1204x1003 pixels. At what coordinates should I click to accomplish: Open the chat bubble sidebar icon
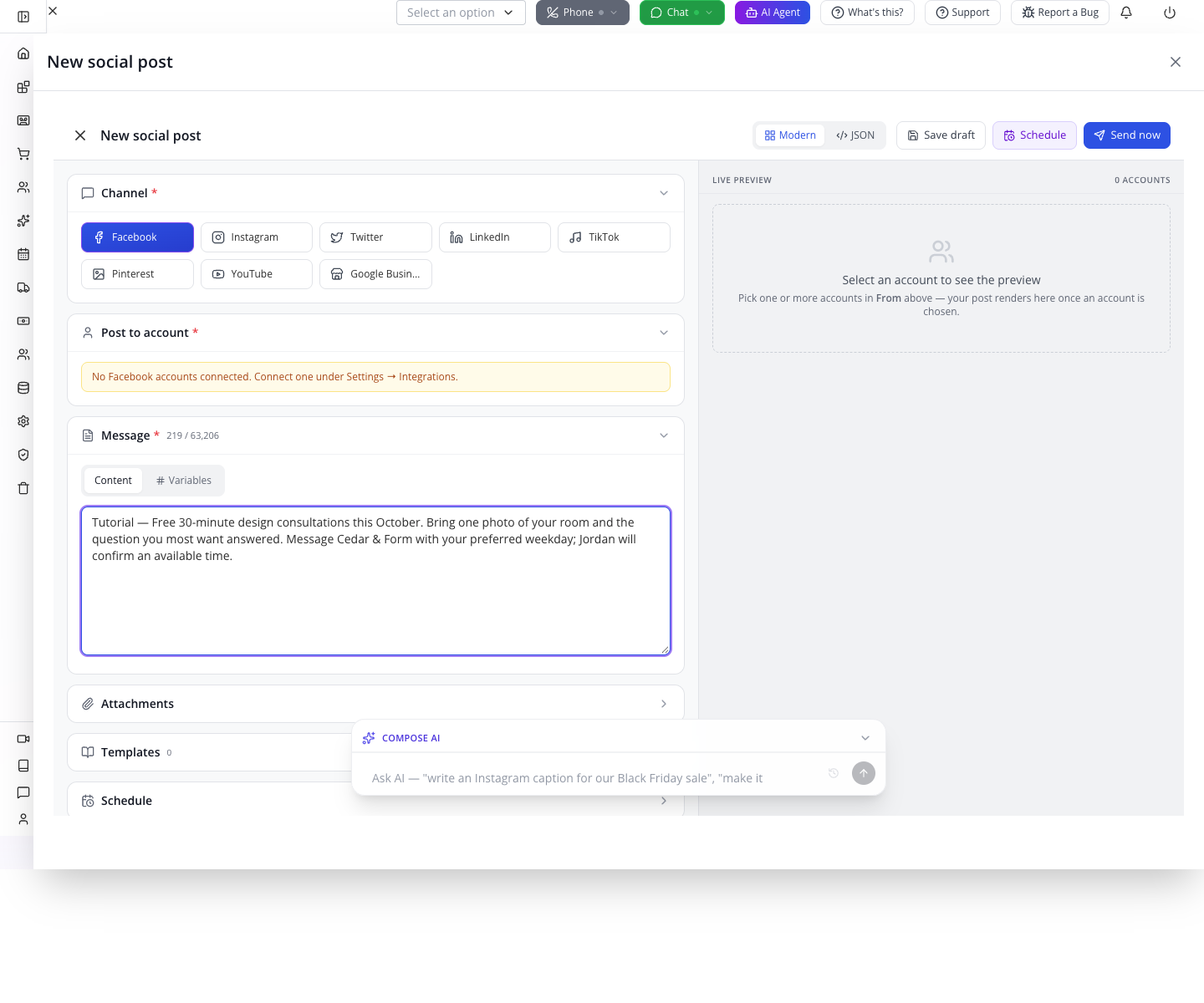pyautogui.click(x=23, y=792)
